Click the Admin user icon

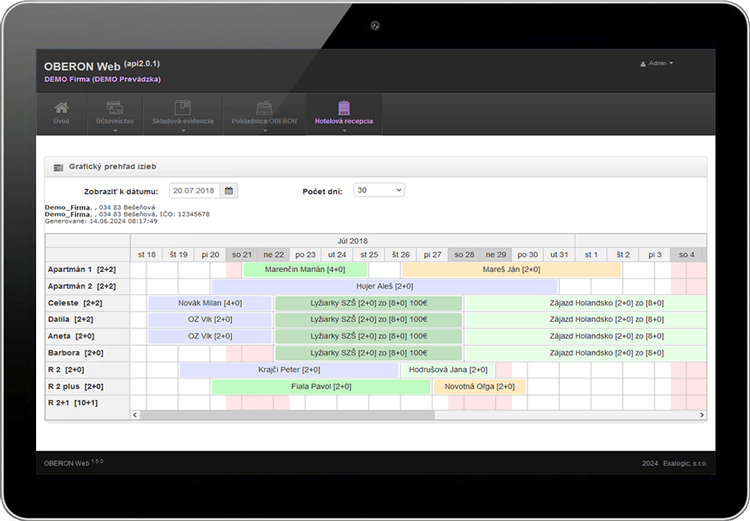click(643, 63)
